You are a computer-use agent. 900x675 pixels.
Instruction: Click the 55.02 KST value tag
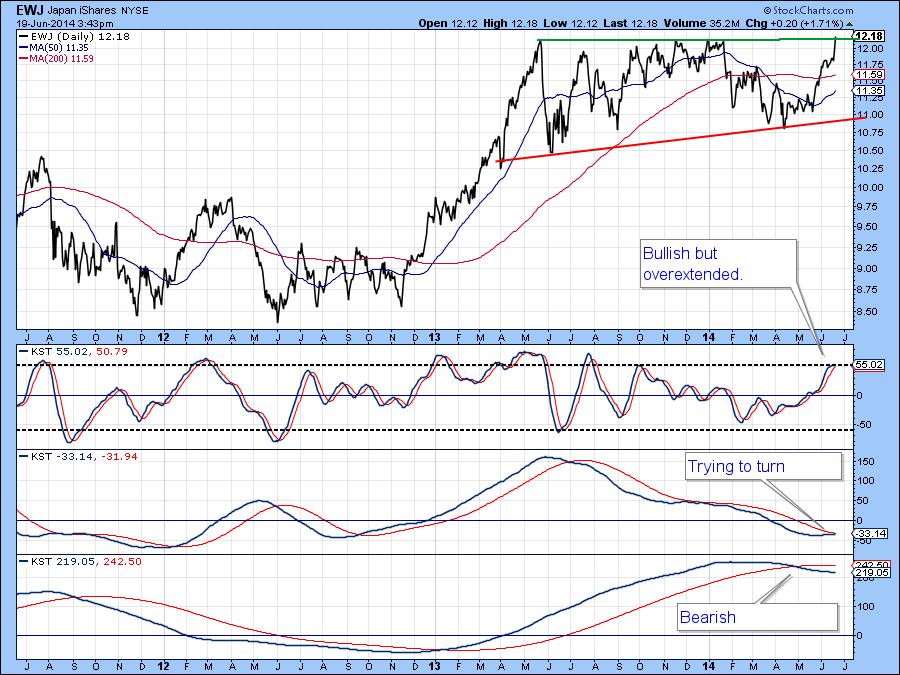click(865, 366)
